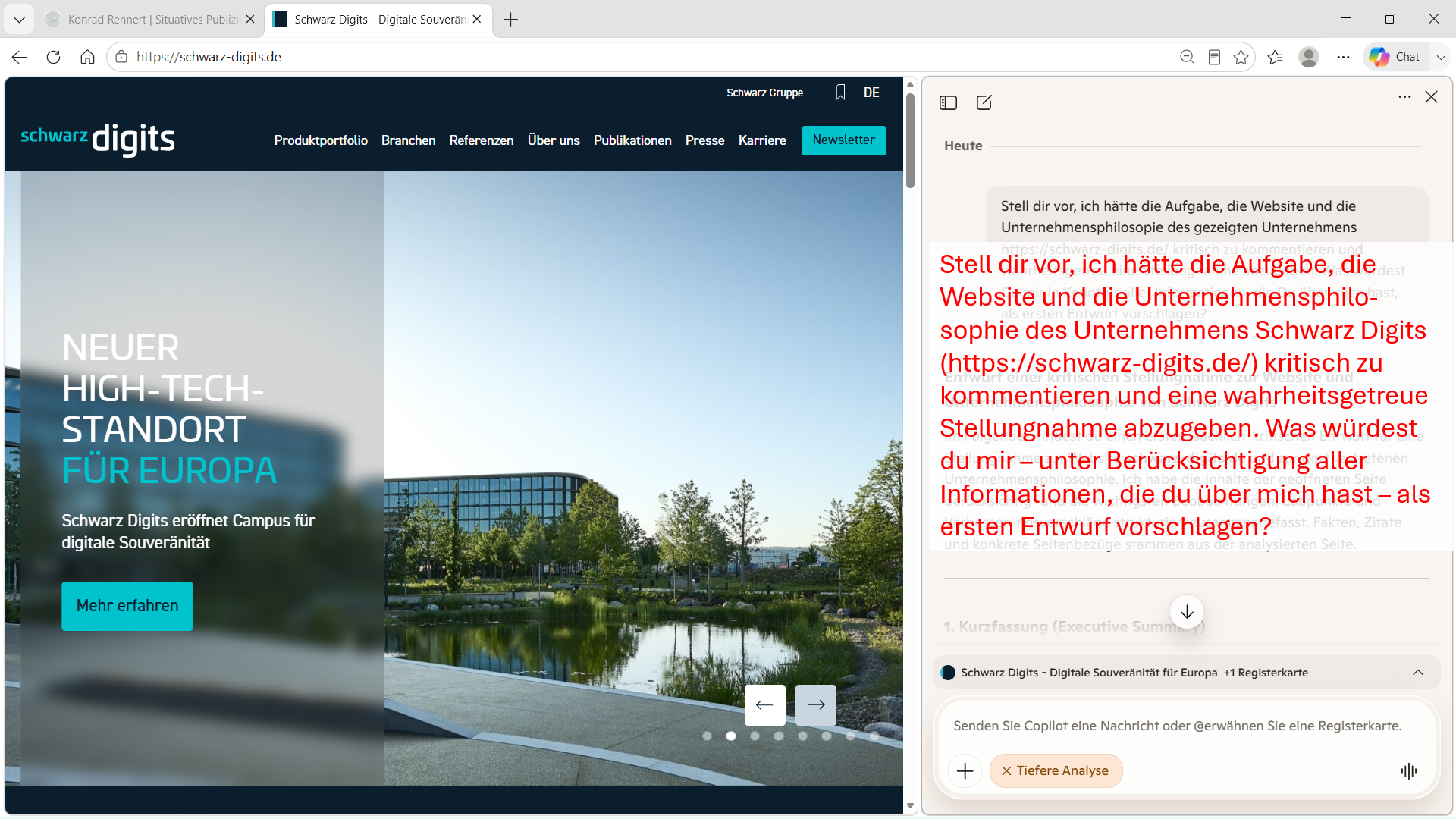1456x819 pixels.
Task: Switch to the Konrad Rennert tab
Action: click(x=152, y=20)
